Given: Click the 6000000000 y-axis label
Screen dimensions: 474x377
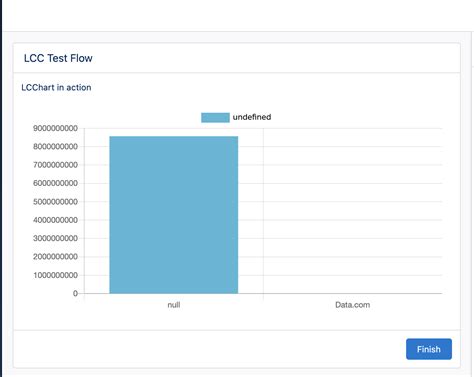Looking at the screenshot, I should [55, 183].
